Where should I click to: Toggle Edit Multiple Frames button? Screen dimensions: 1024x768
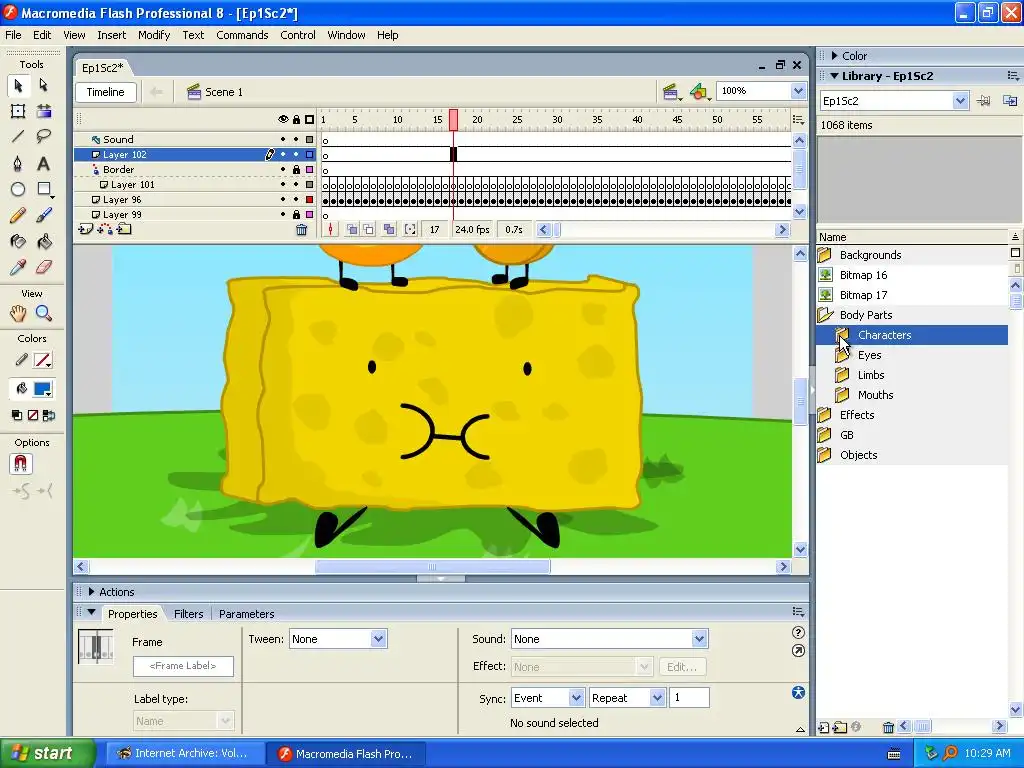pyautogui.click(x=389, y=229)
